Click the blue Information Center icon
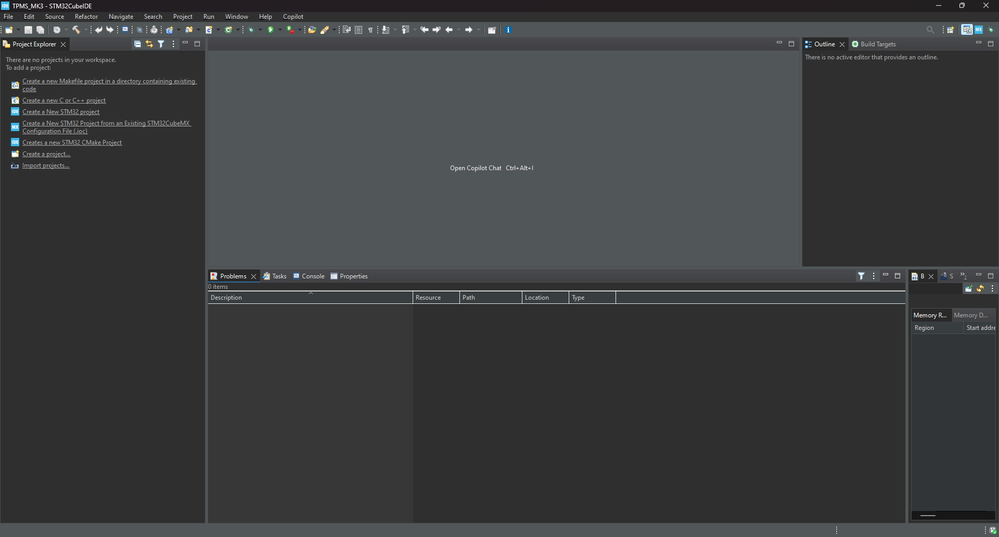Image resolution: width=999 pixels, height=537 pixels. coord(508,30)
